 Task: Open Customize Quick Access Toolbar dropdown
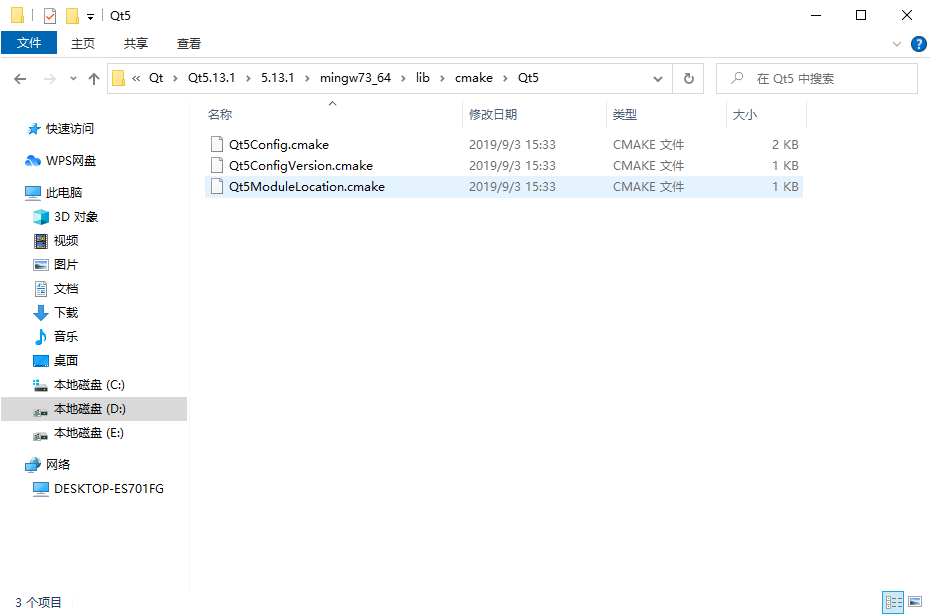click(x=90, y=17)
